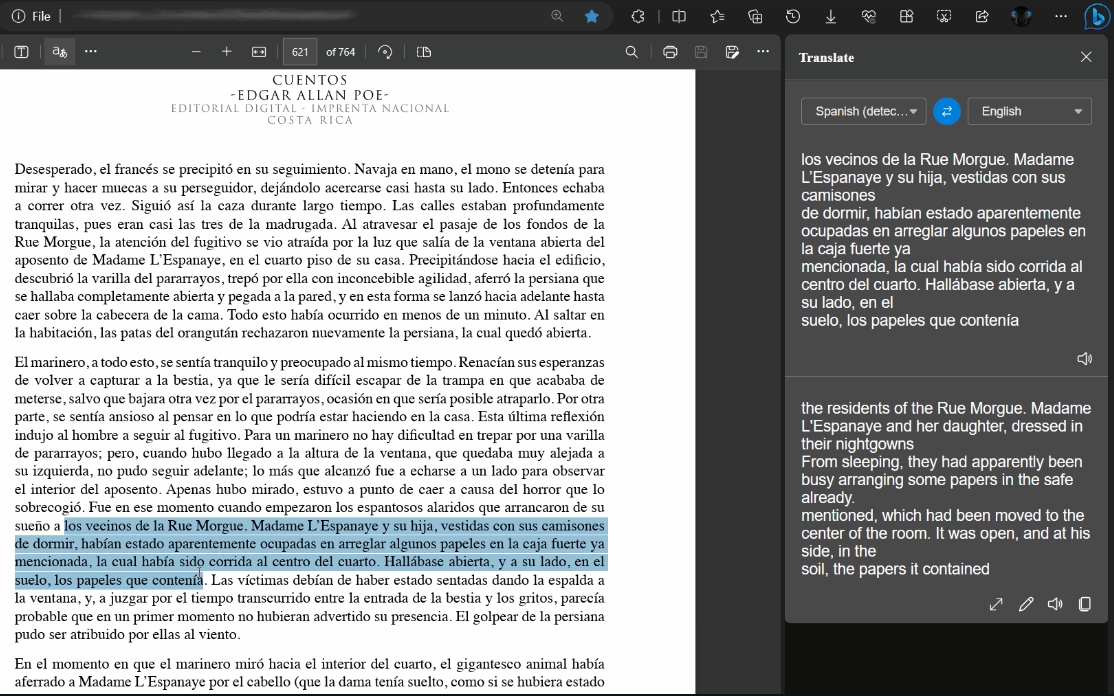Open the zoom magnifier in address bar
The height and width of the screenshot is (696, 1114).
557,16
